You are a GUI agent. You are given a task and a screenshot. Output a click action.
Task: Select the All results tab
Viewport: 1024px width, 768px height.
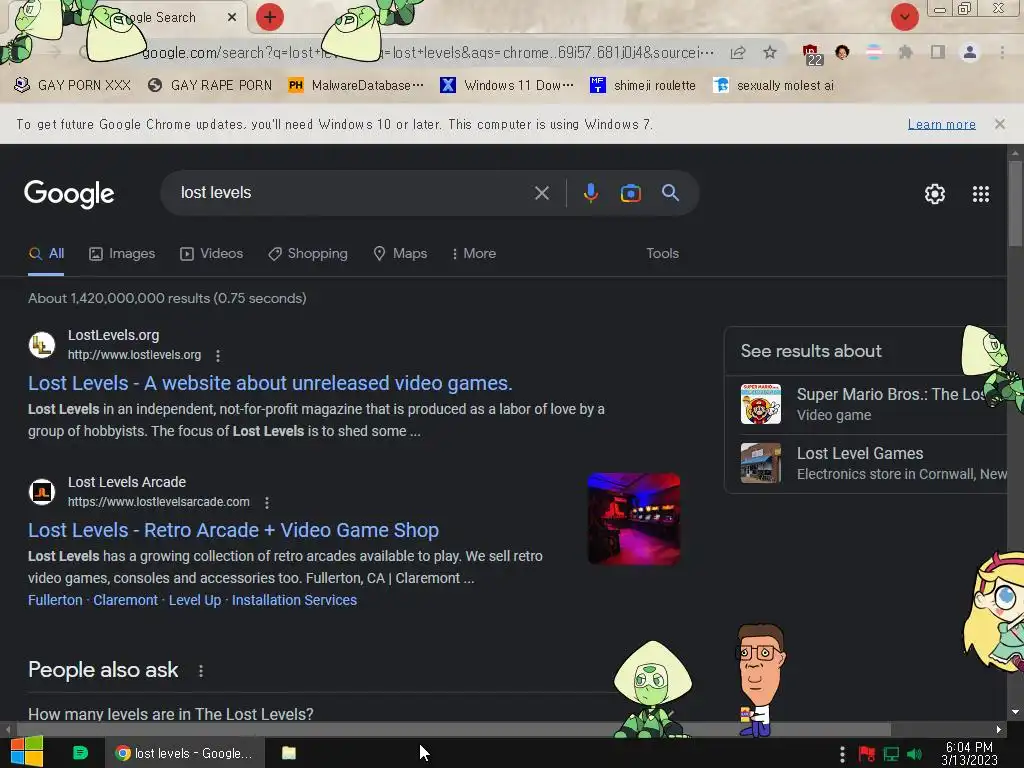coord(46,253)
